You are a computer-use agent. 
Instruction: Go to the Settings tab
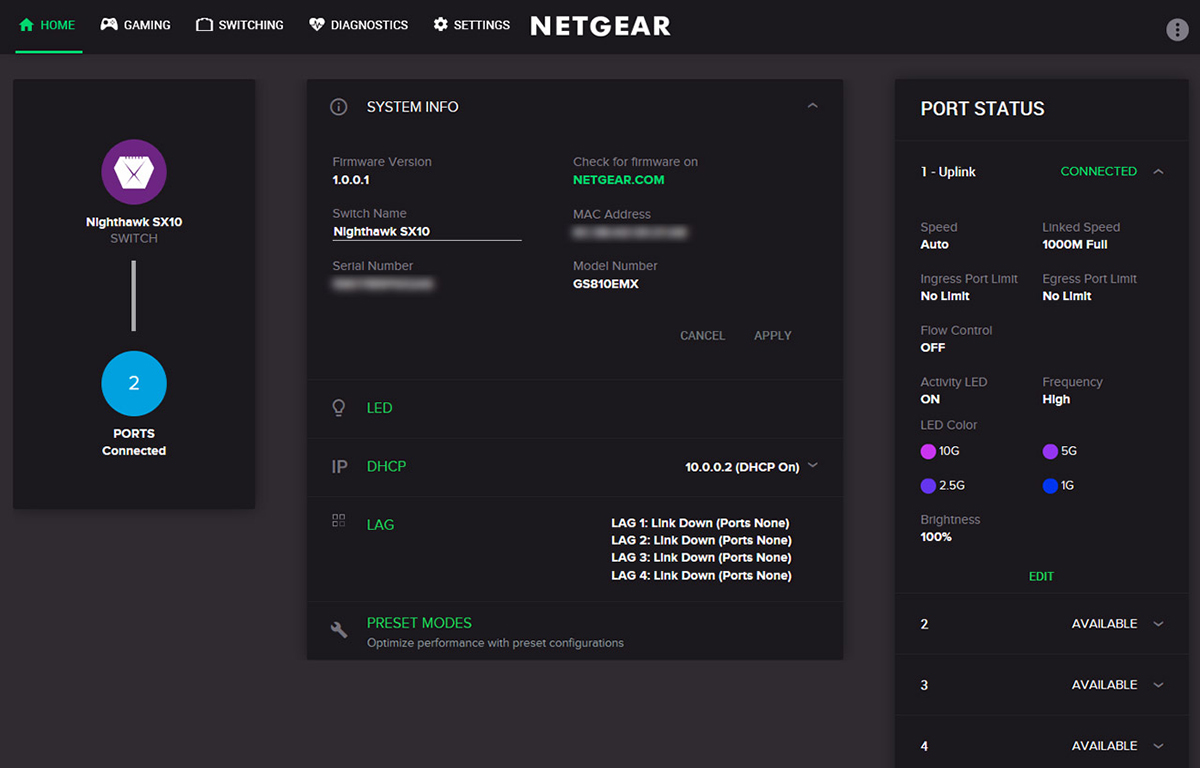tap(471, 25)
